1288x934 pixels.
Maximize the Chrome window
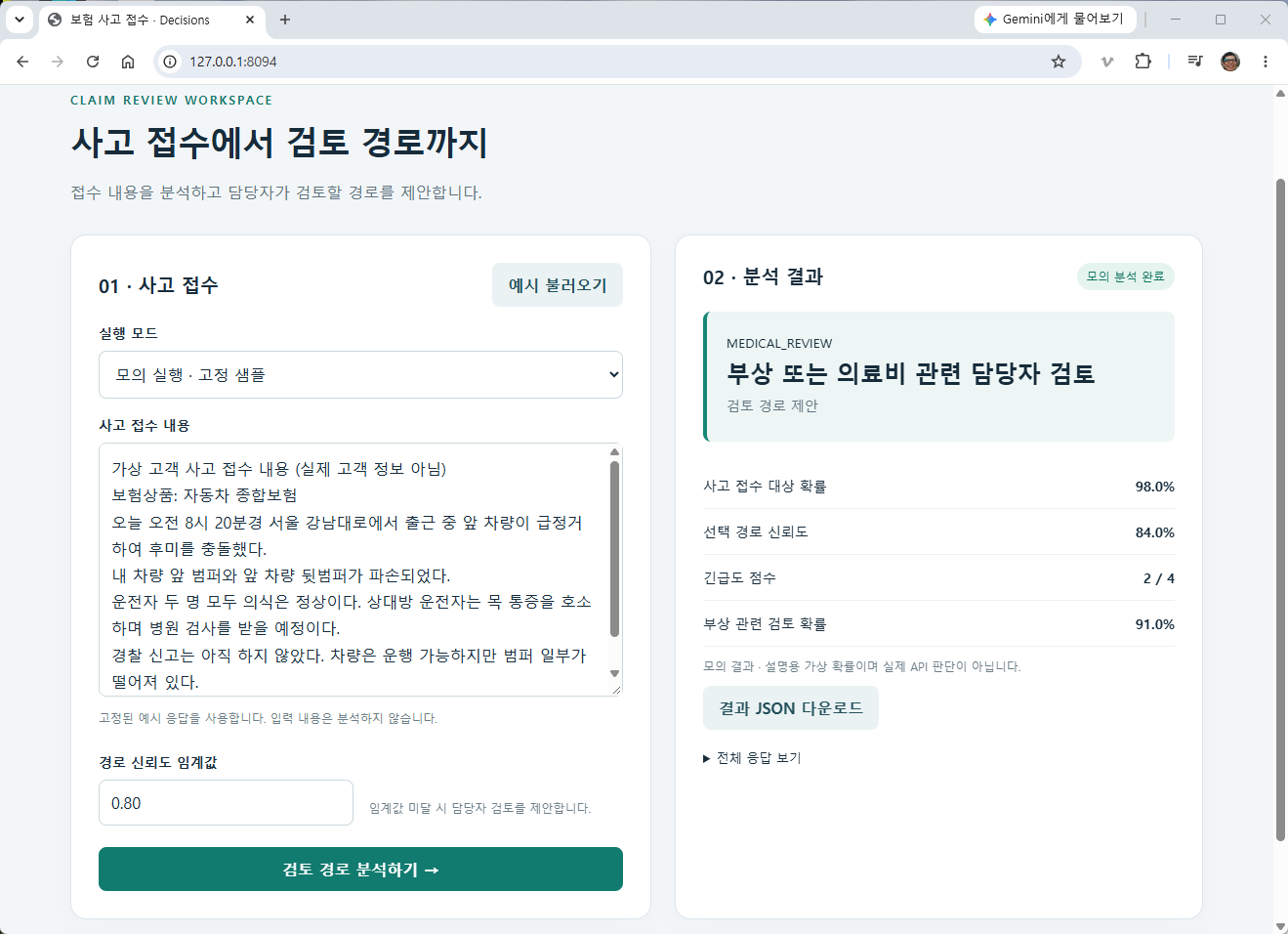point(1221,20)
